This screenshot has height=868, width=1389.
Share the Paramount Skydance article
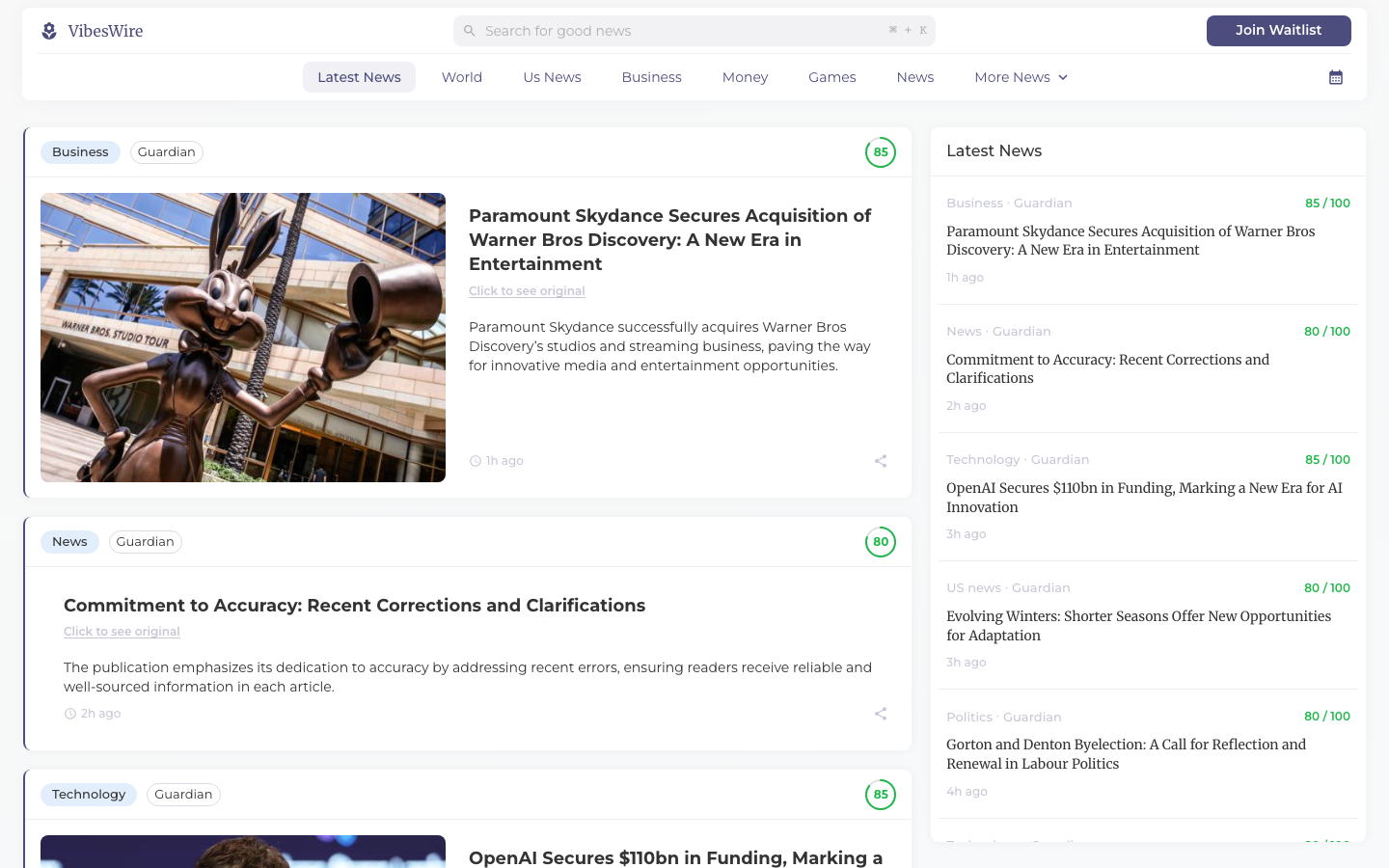click(880, 461)
